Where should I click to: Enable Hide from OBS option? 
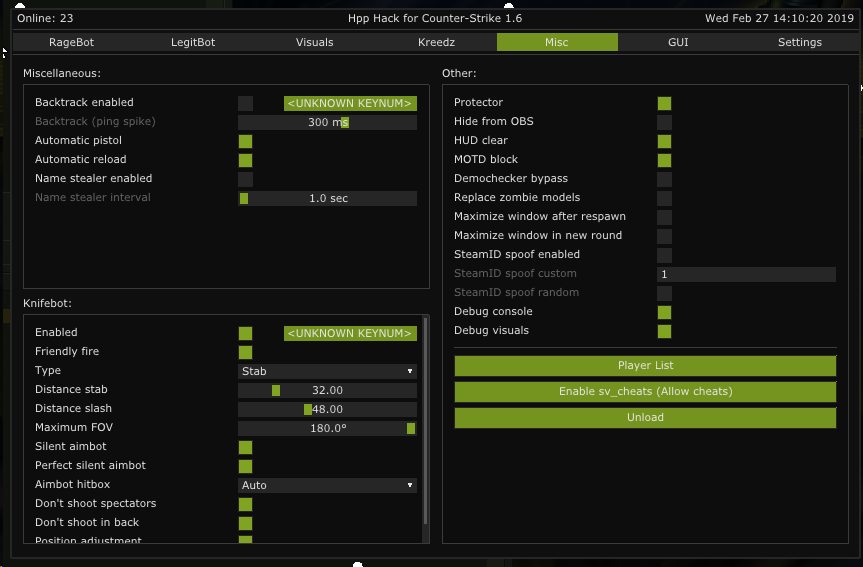point(664,122)
